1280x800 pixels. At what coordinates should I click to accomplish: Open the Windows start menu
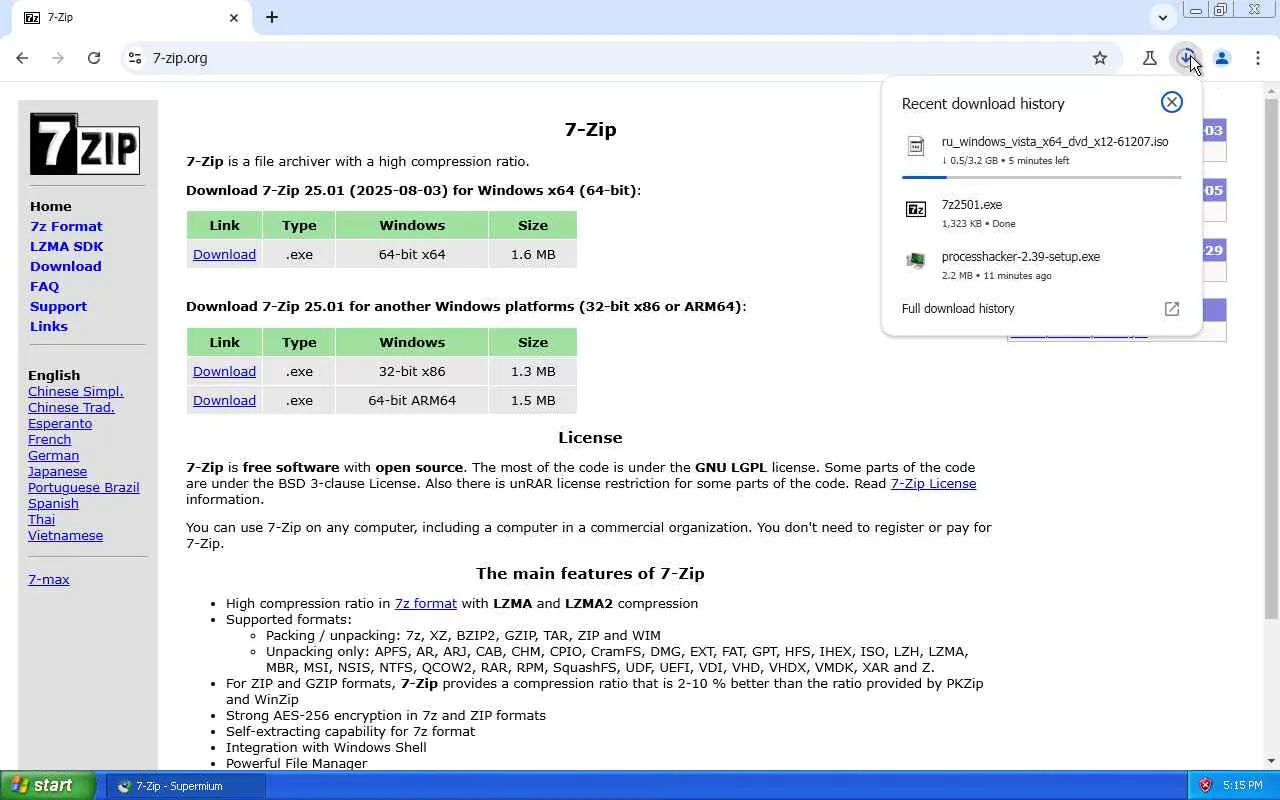pyautogui.click(x=48, y=786)
